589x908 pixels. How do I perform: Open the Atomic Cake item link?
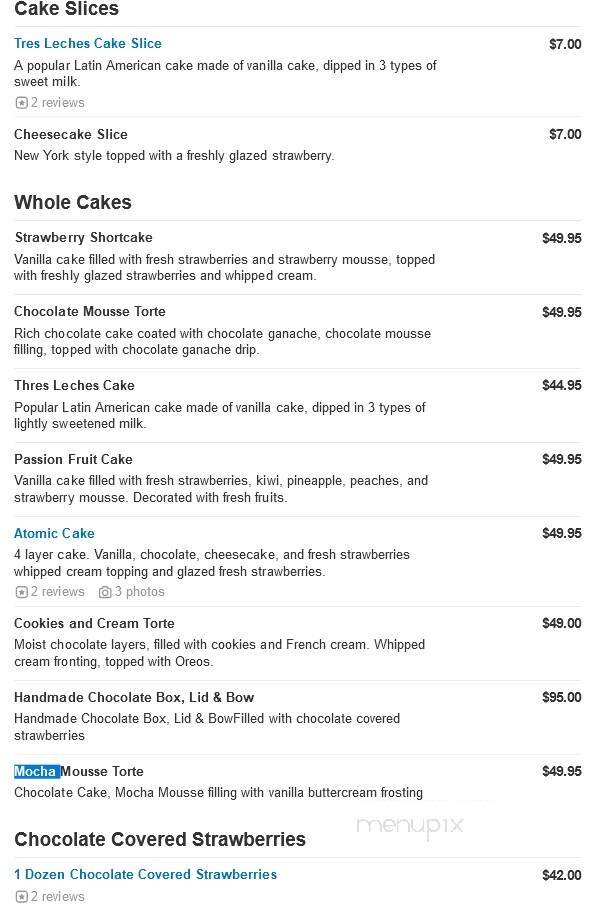coord(54,533)
